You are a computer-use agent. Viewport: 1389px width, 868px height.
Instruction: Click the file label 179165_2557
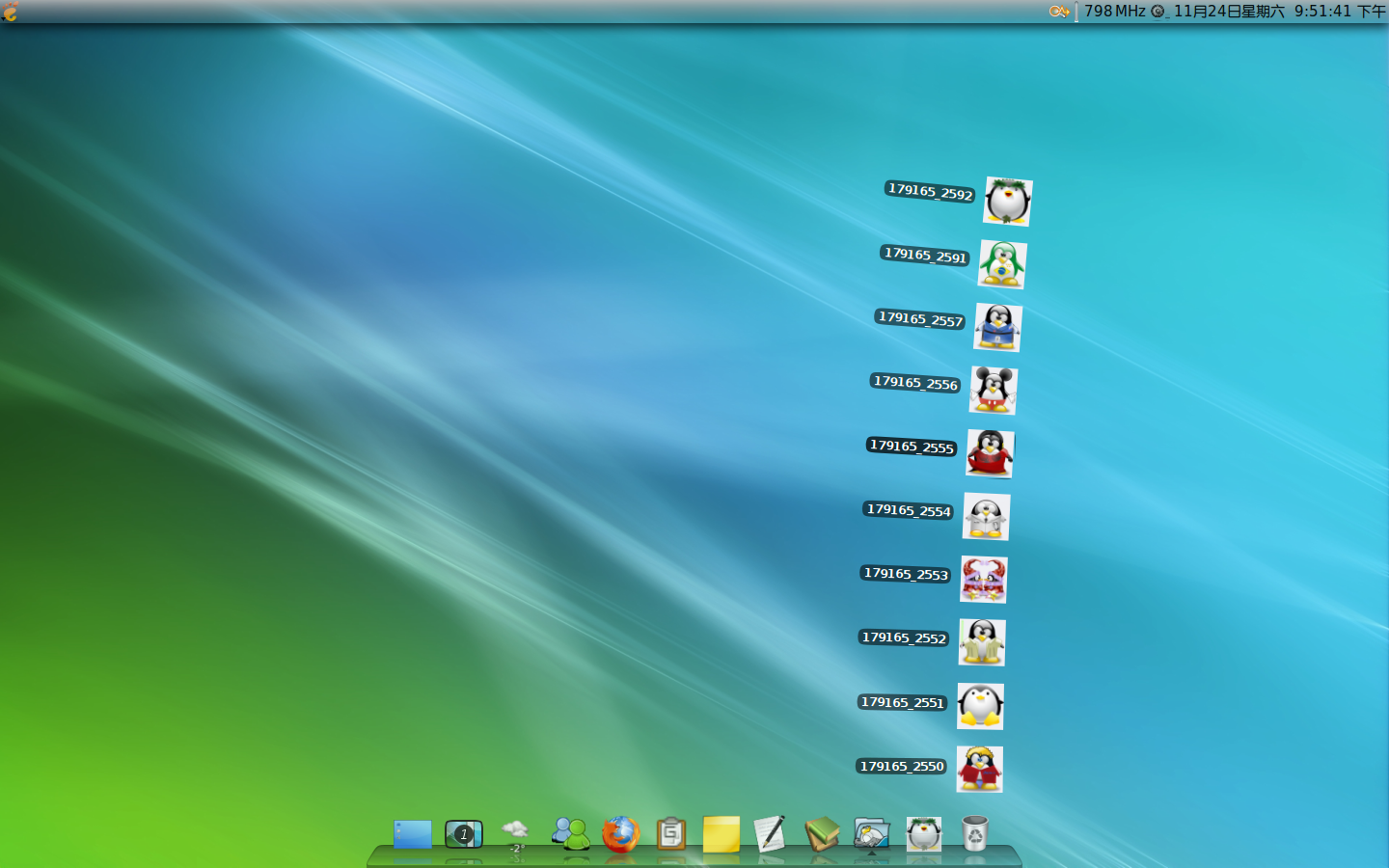tap(920, 319)
